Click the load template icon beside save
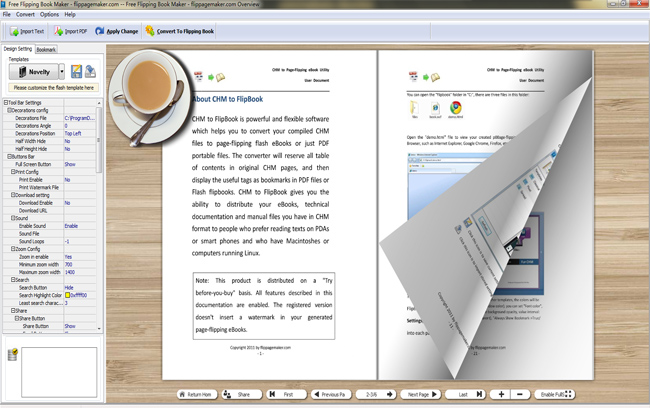 (90, 71)
